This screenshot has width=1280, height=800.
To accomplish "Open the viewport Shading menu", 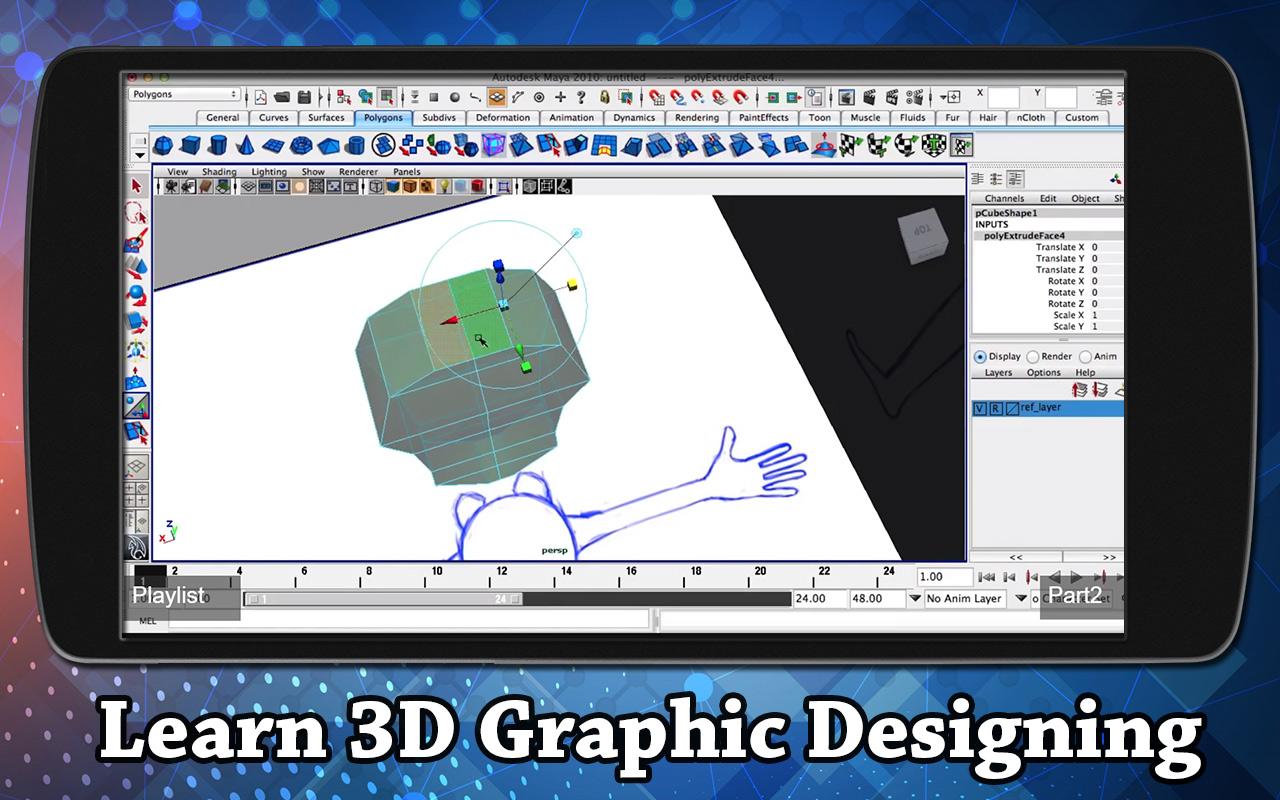I will coord(218,172).
